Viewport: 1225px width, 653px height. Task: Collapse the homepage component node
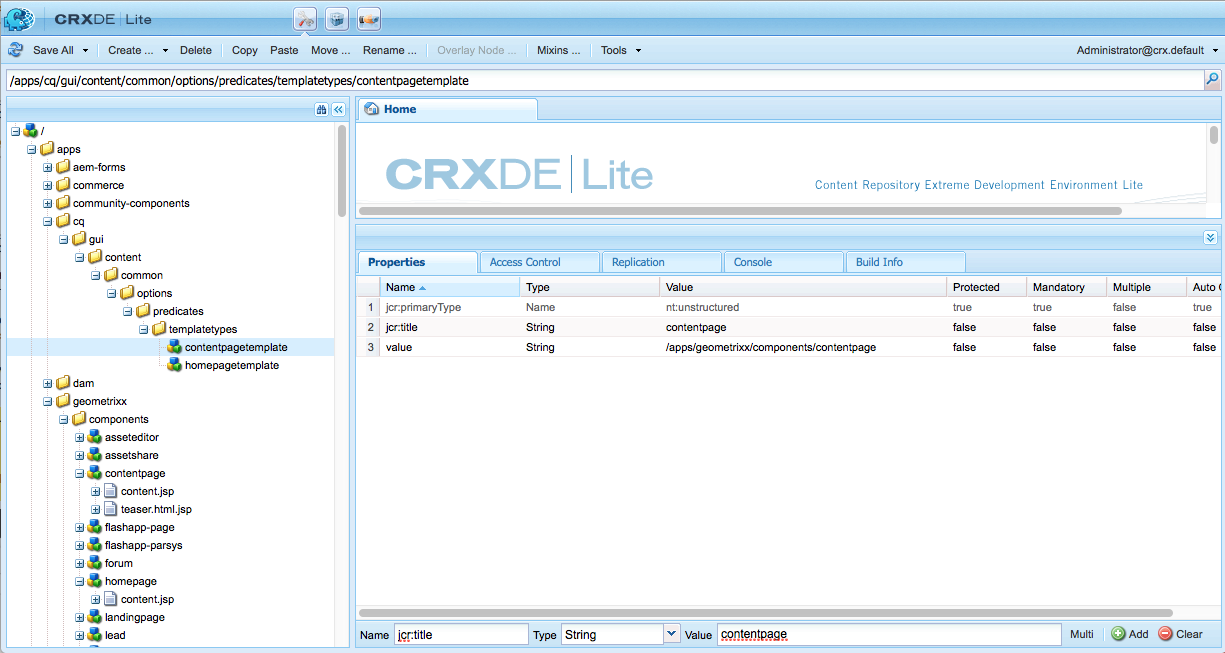80,581
